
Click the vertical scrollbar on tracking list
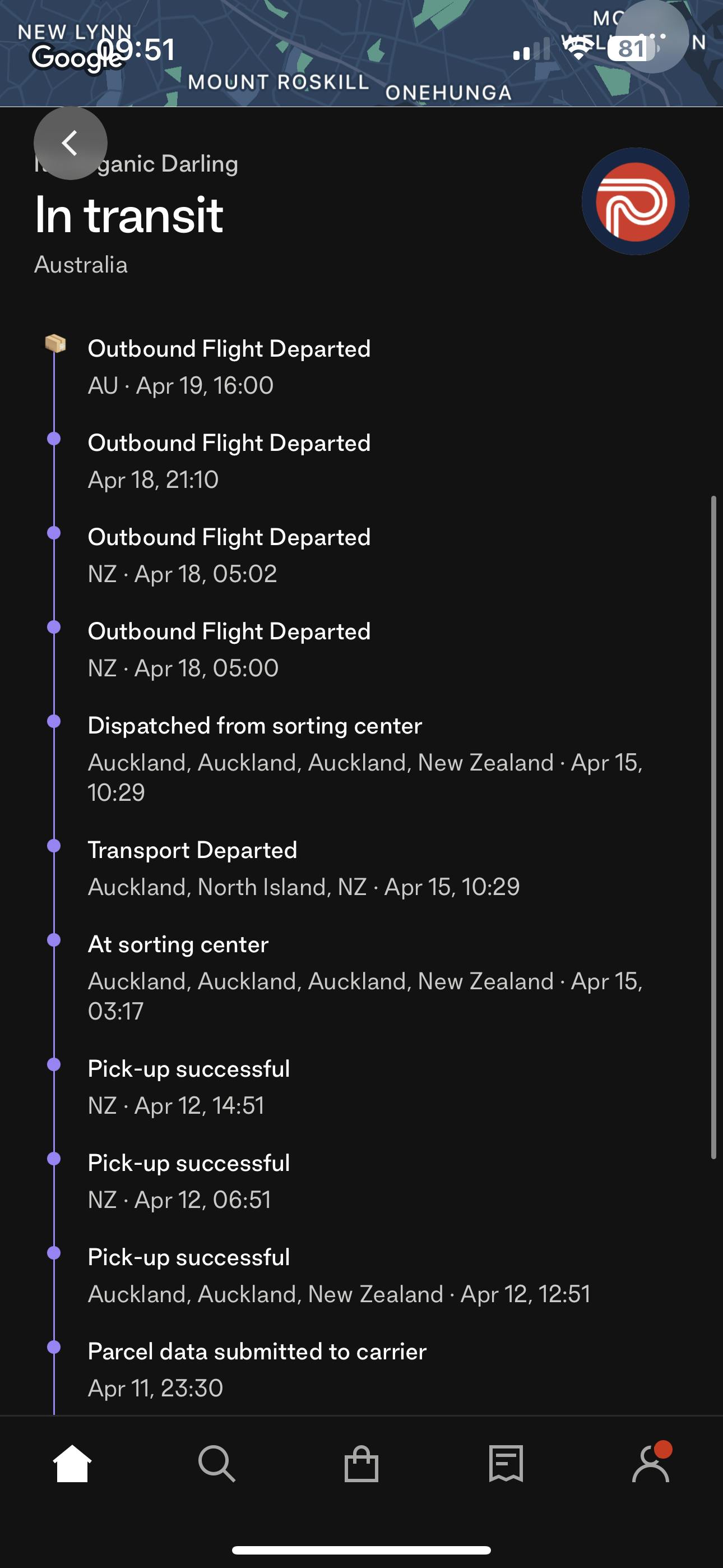click(x=713, y=828)
